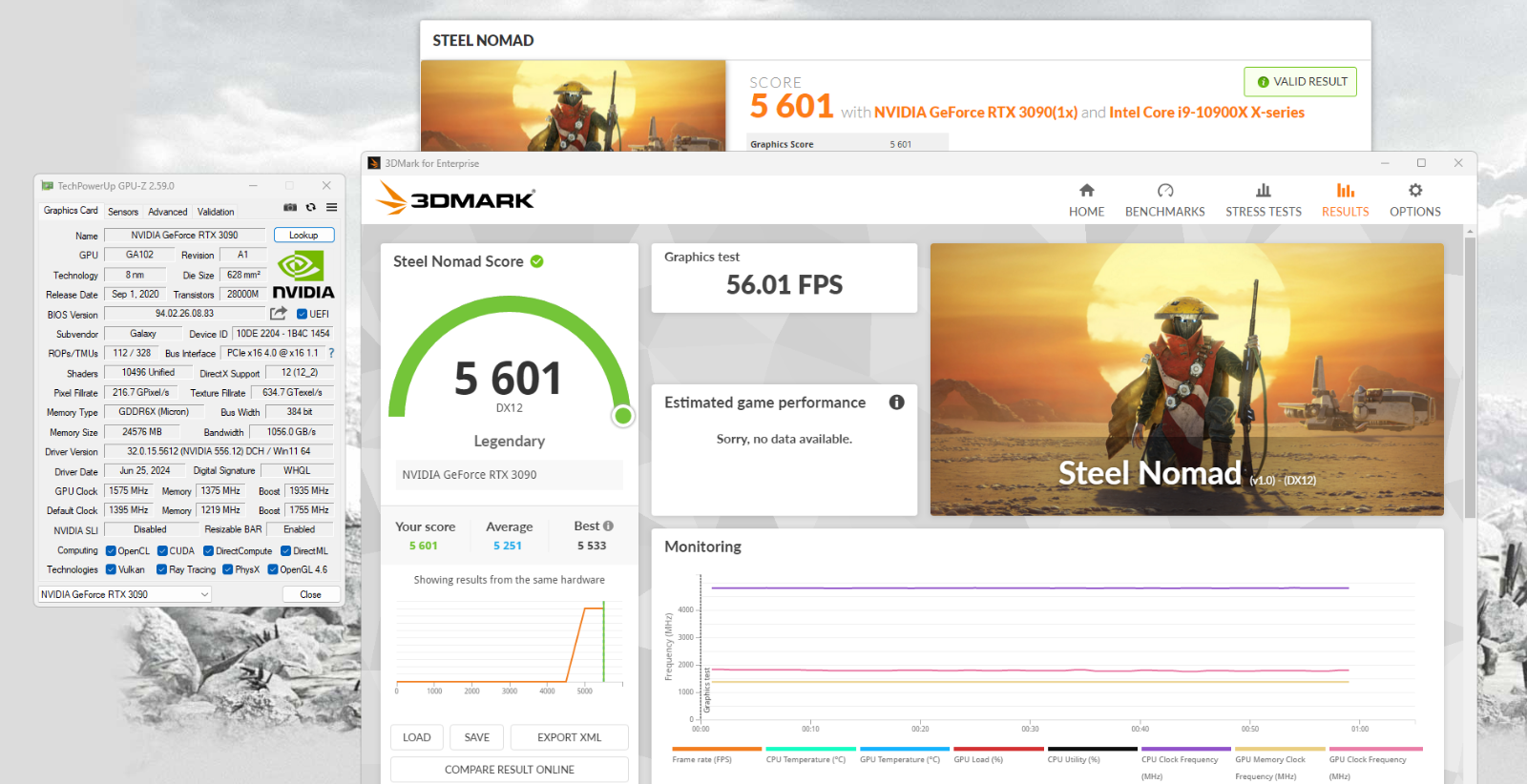Screen dimensions: 1527x784
Task: Click LOAD in 3DMark results
Action: tap(416, 737)
